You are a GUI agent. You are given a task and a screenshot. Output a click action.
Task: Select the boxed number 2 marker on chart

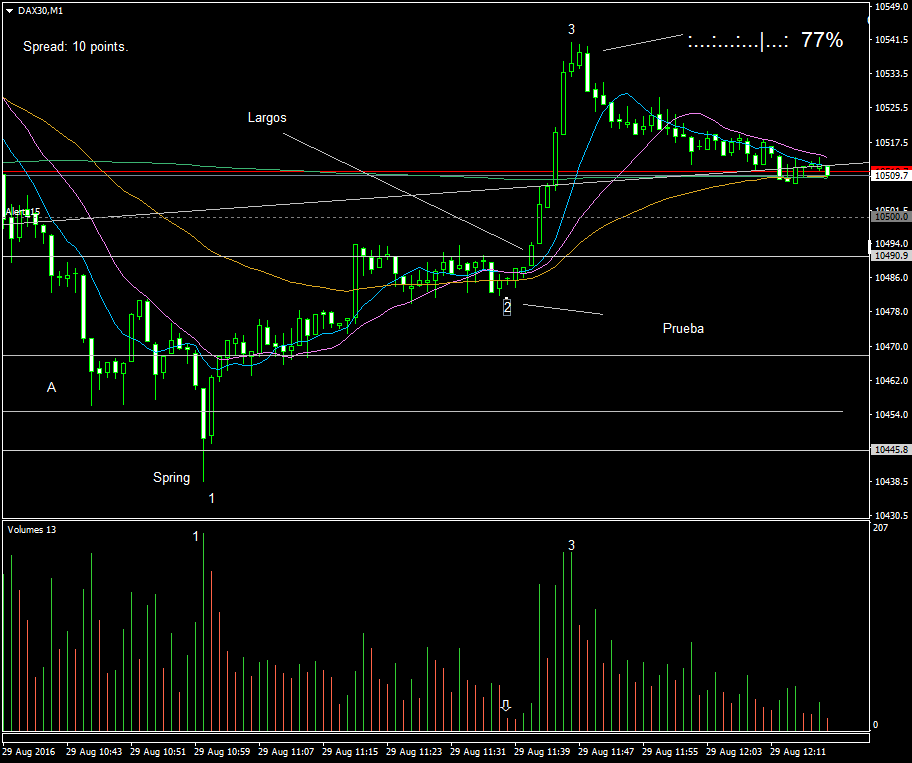[x=506, y=307]
